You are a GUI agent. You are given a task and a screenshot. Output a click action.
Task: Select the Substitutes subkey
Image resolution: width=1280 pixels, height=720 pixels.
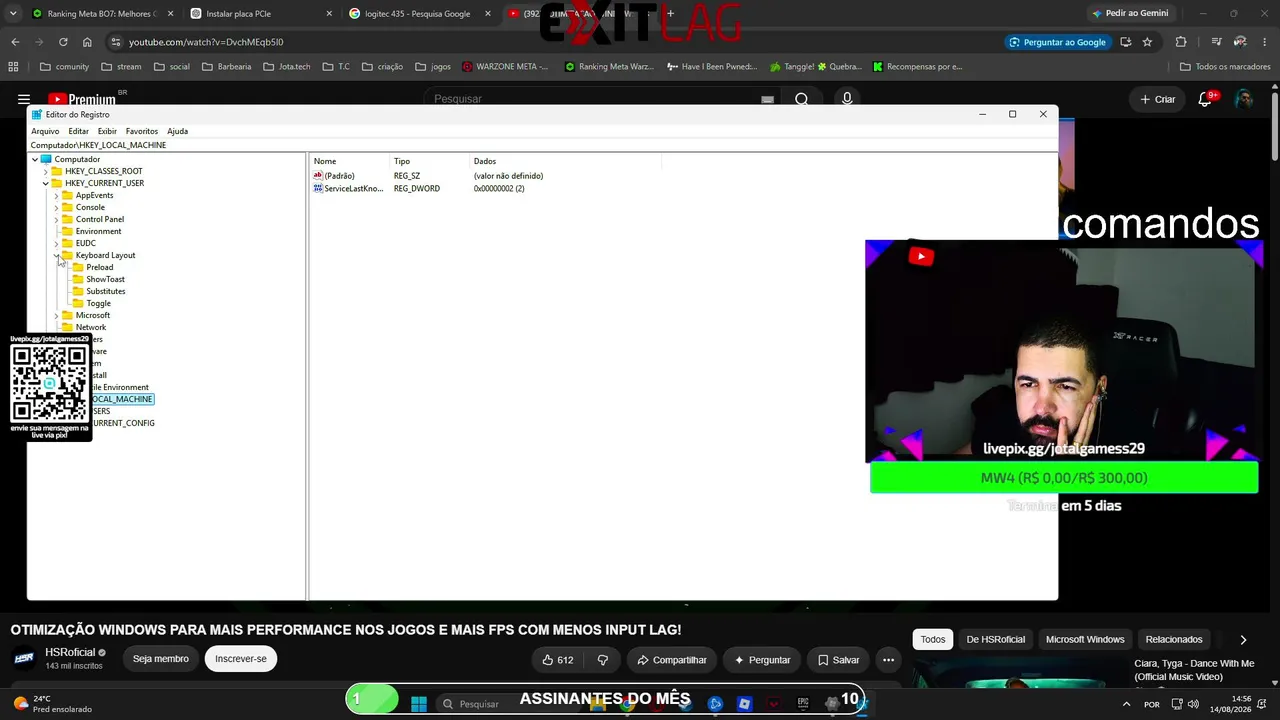click(105, 291)
